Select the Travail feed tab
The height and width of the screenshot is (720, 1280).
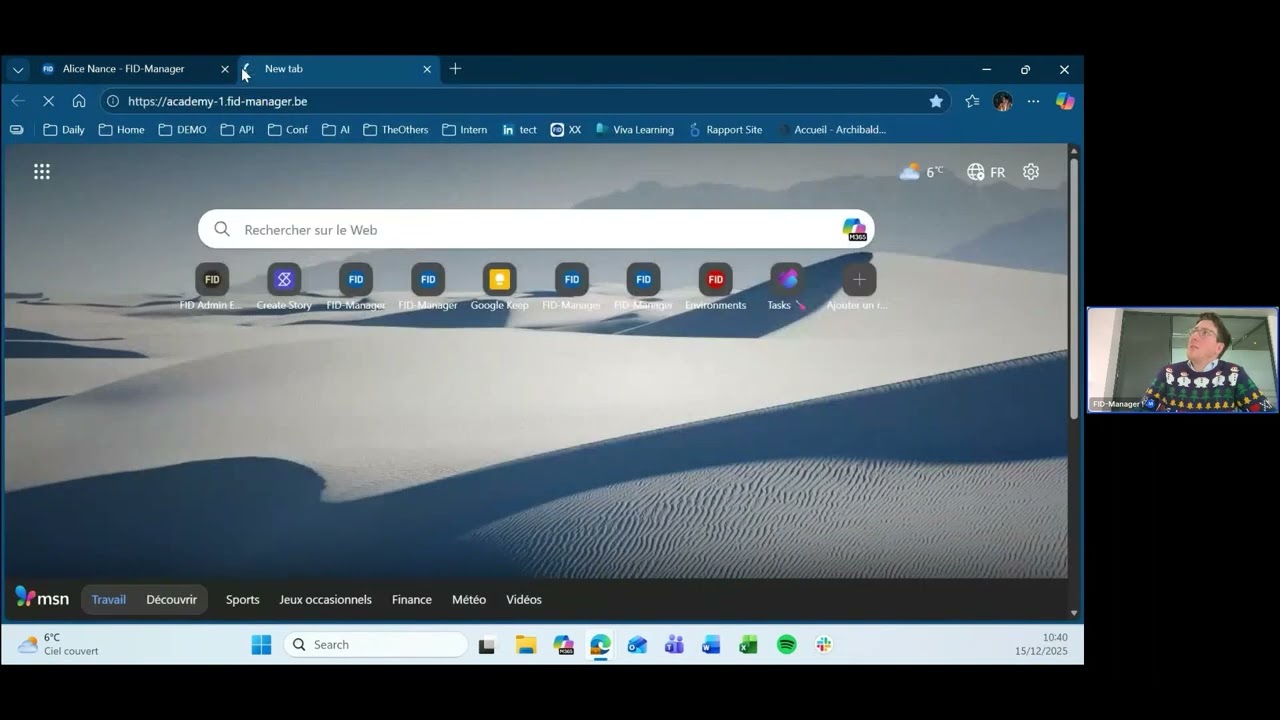pyautogui.click(x=109, y=600)
